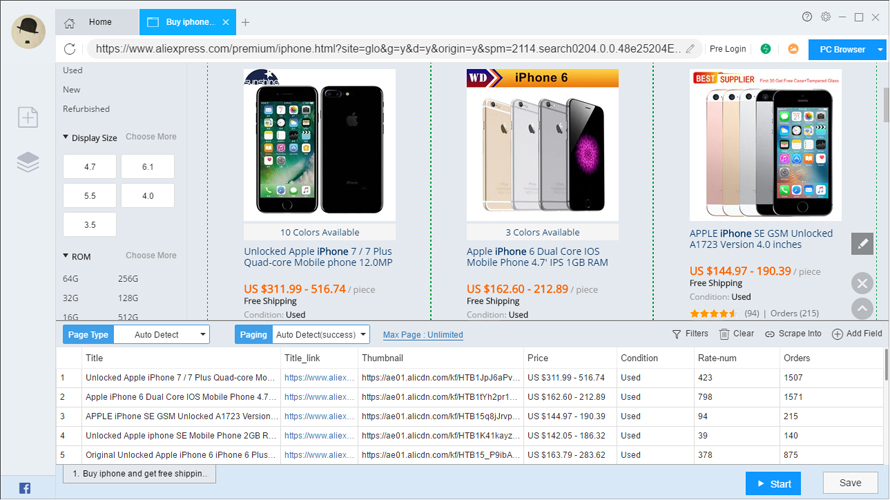Add a new tab with plus icon

(245, 23)
